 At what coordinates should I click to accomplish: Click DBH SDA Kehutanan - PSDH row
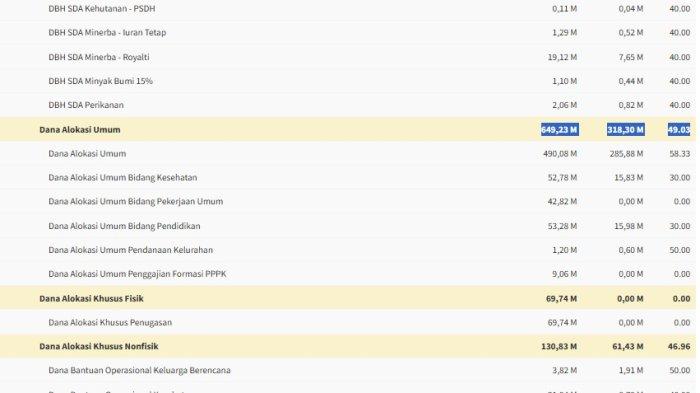(348, 8)
